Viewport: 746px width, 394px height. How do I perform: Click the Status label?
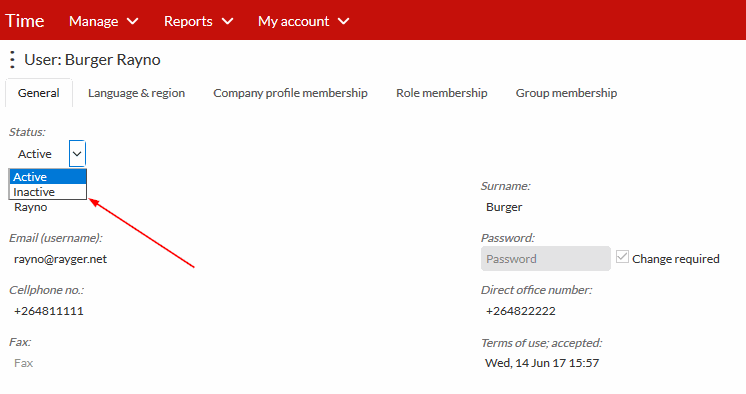pos(27,132)
